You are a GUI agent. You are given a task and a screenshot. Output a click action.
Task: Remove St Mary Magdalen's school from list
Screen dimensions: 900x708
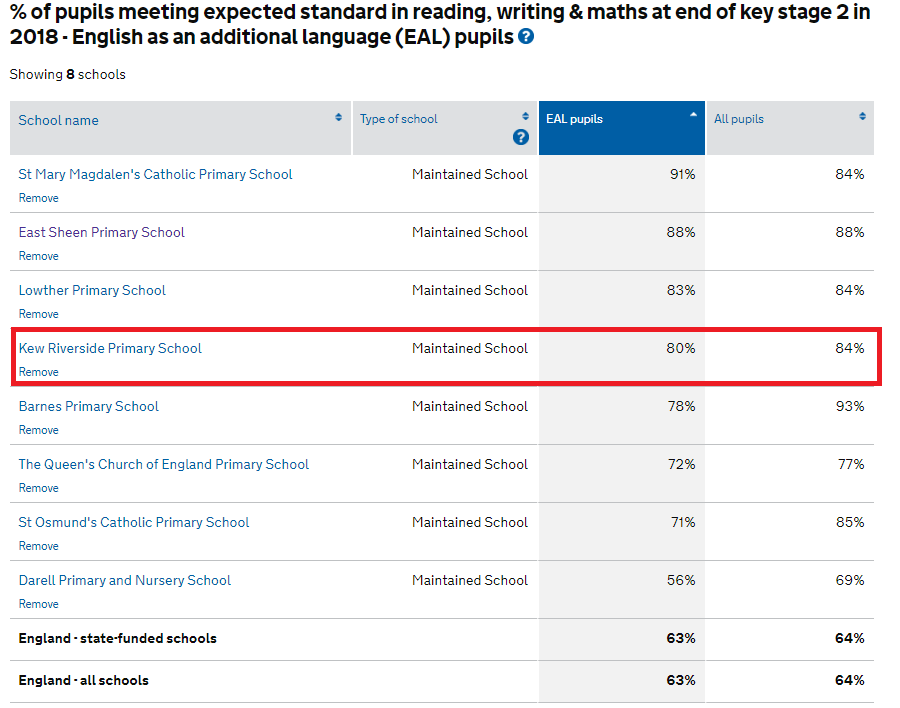[x=38, y=198]
